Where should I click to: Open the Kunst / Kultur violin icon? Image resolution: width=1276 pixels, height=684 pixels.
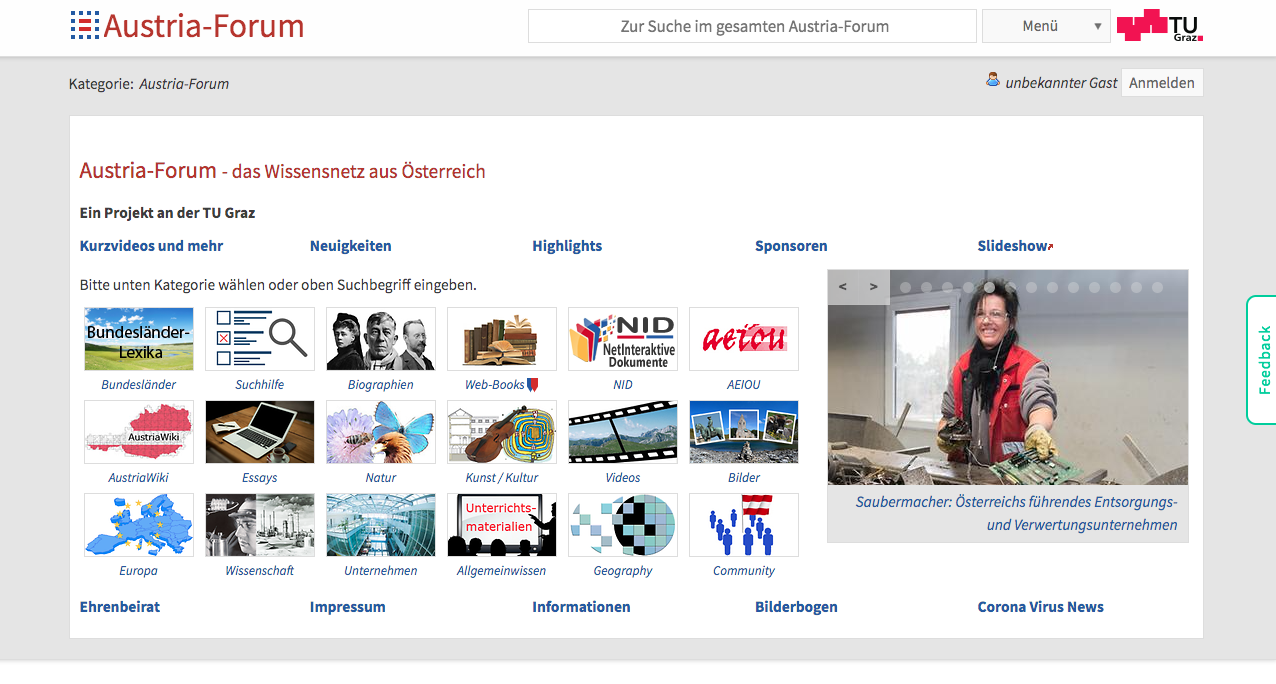tap(502, 432)
